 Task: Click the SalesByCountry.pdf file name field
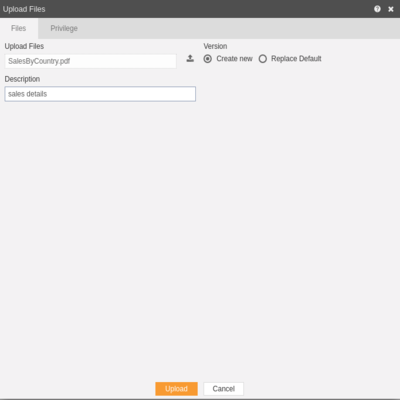[x=90, y=61]
